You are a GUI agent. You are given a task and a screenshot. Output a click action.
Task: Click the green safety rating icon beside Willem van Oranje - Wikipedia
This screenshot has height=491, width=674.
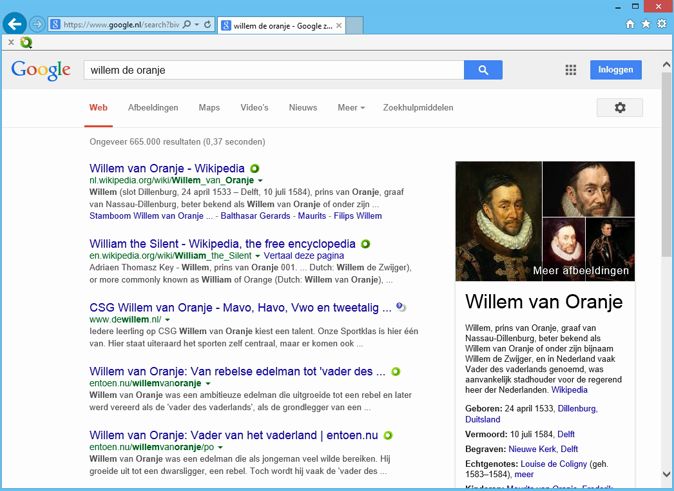coord(254,169)
